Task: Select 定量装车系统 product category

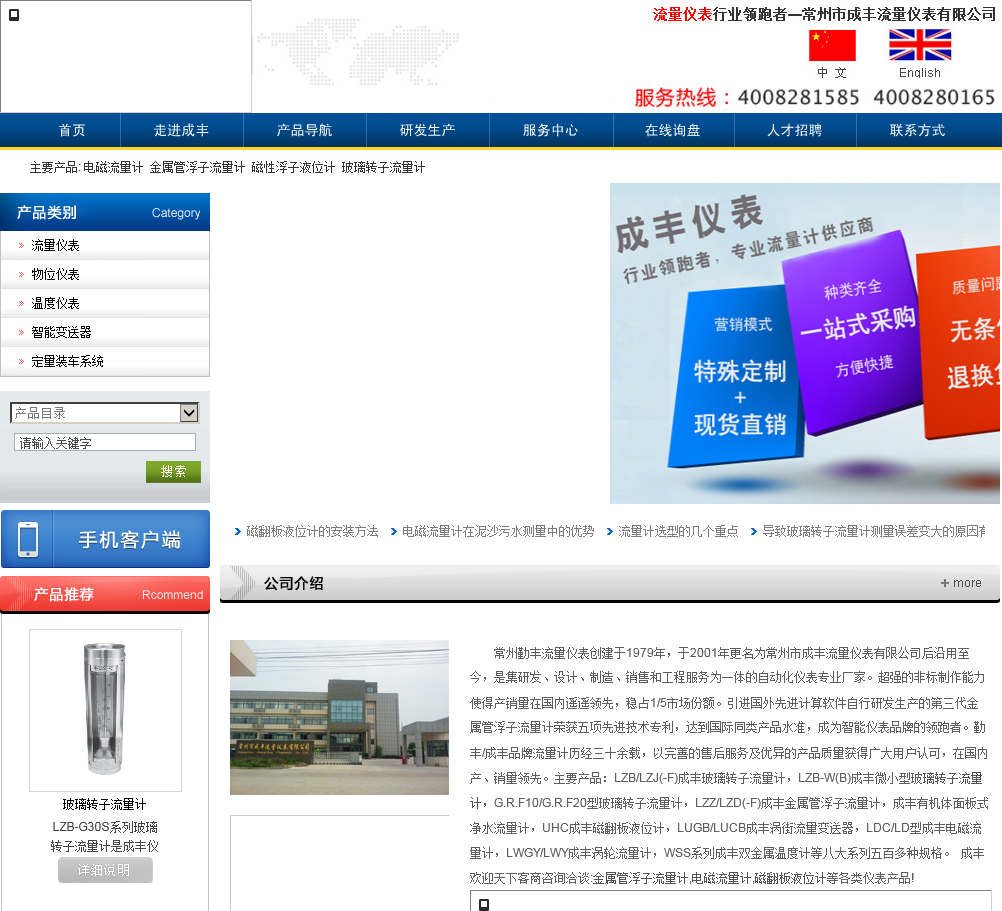Action: [x=67, y=361]
